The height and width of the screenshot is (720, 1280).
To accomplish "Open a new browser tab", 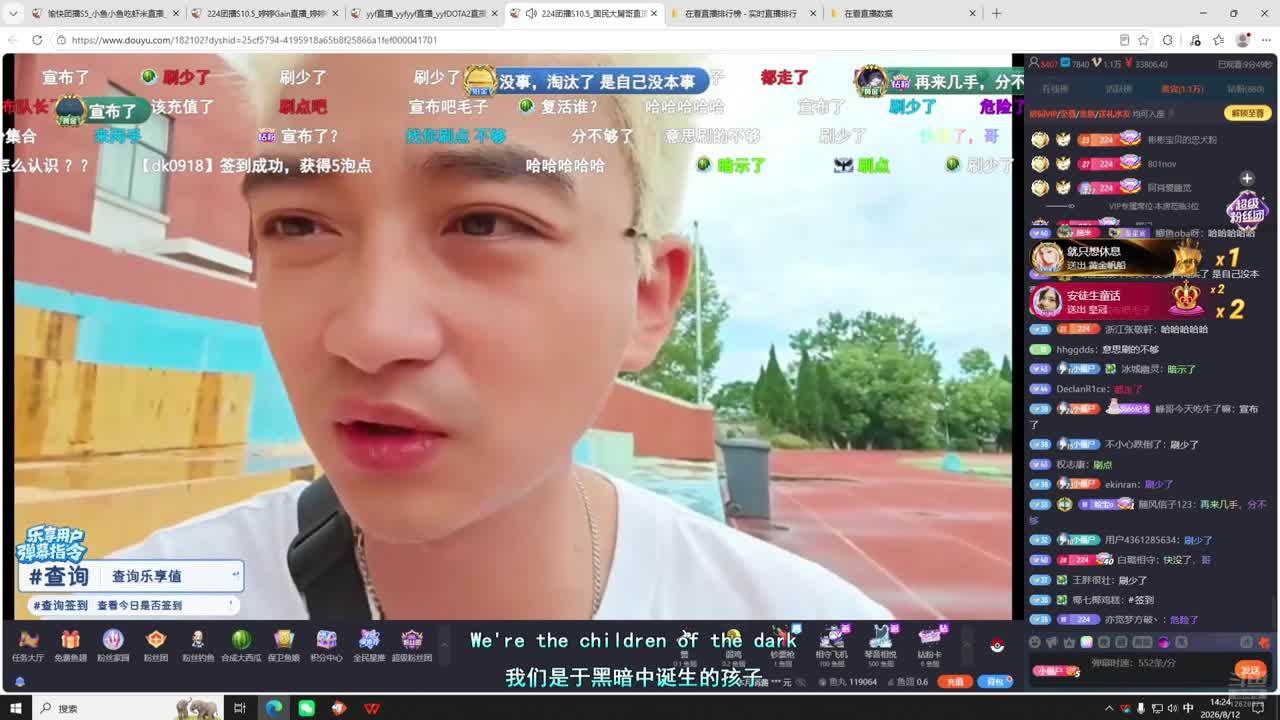I will coord(996,13).
